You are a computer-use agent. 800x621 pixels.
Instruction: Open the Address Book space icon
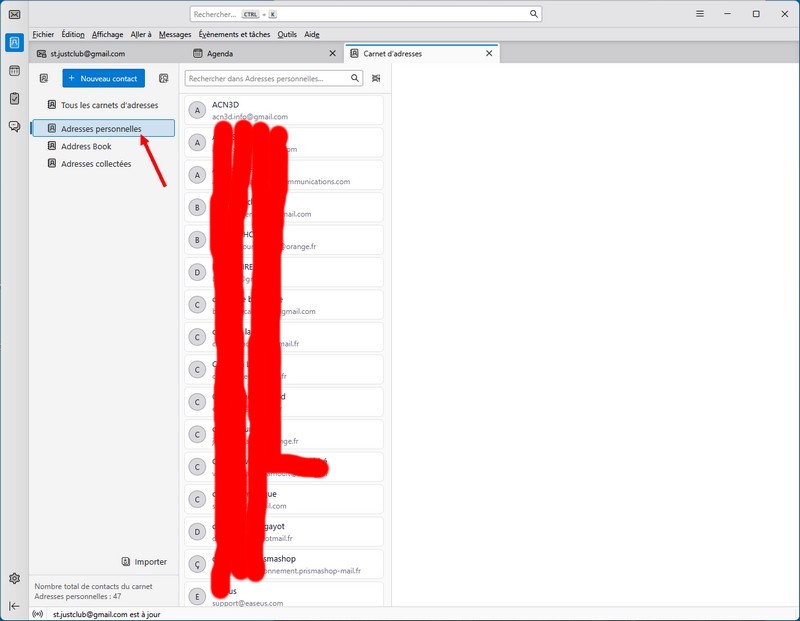coord(14,42)
